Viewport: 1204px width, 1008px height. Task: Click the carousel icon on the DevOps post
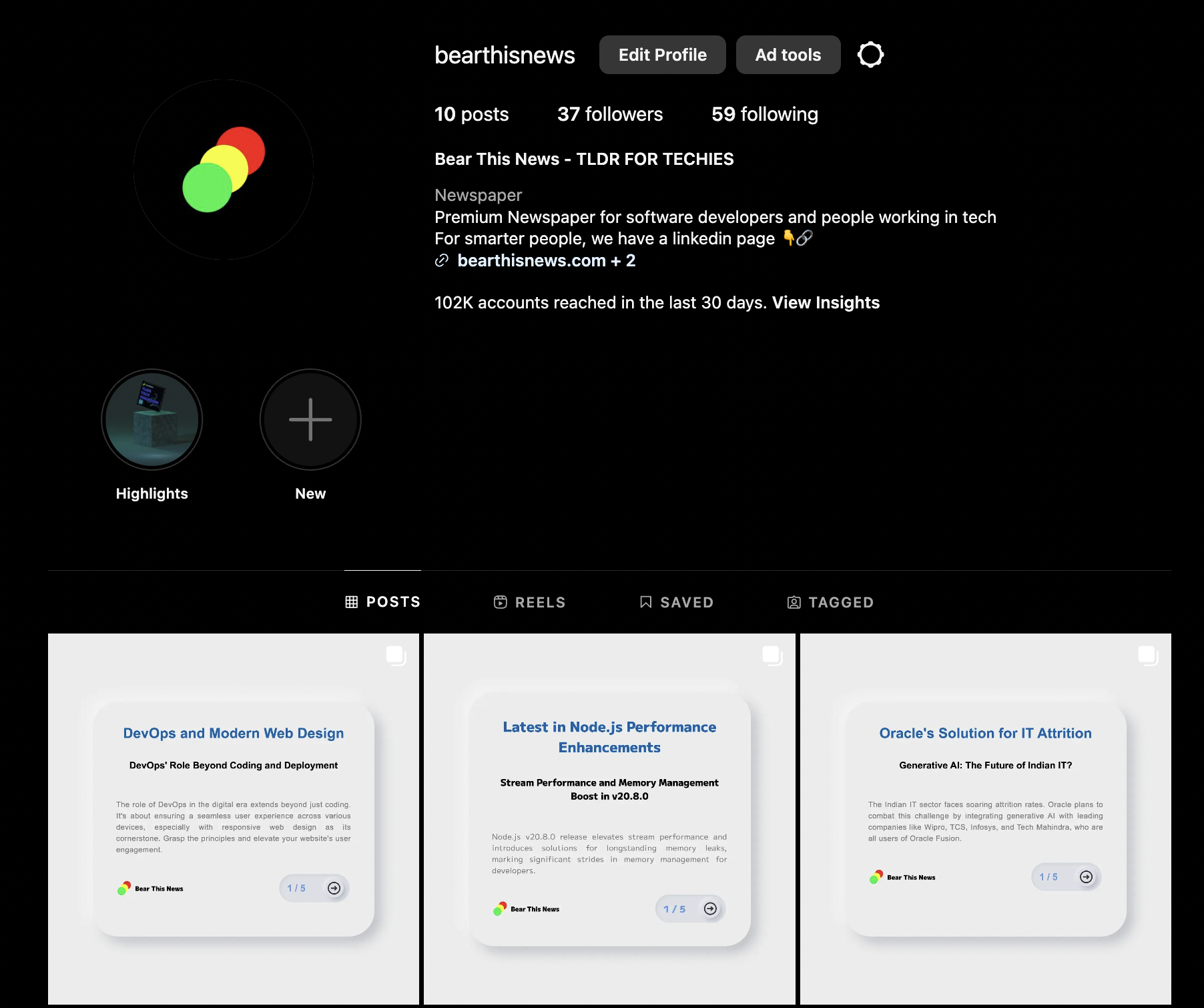tap(396, 656)
